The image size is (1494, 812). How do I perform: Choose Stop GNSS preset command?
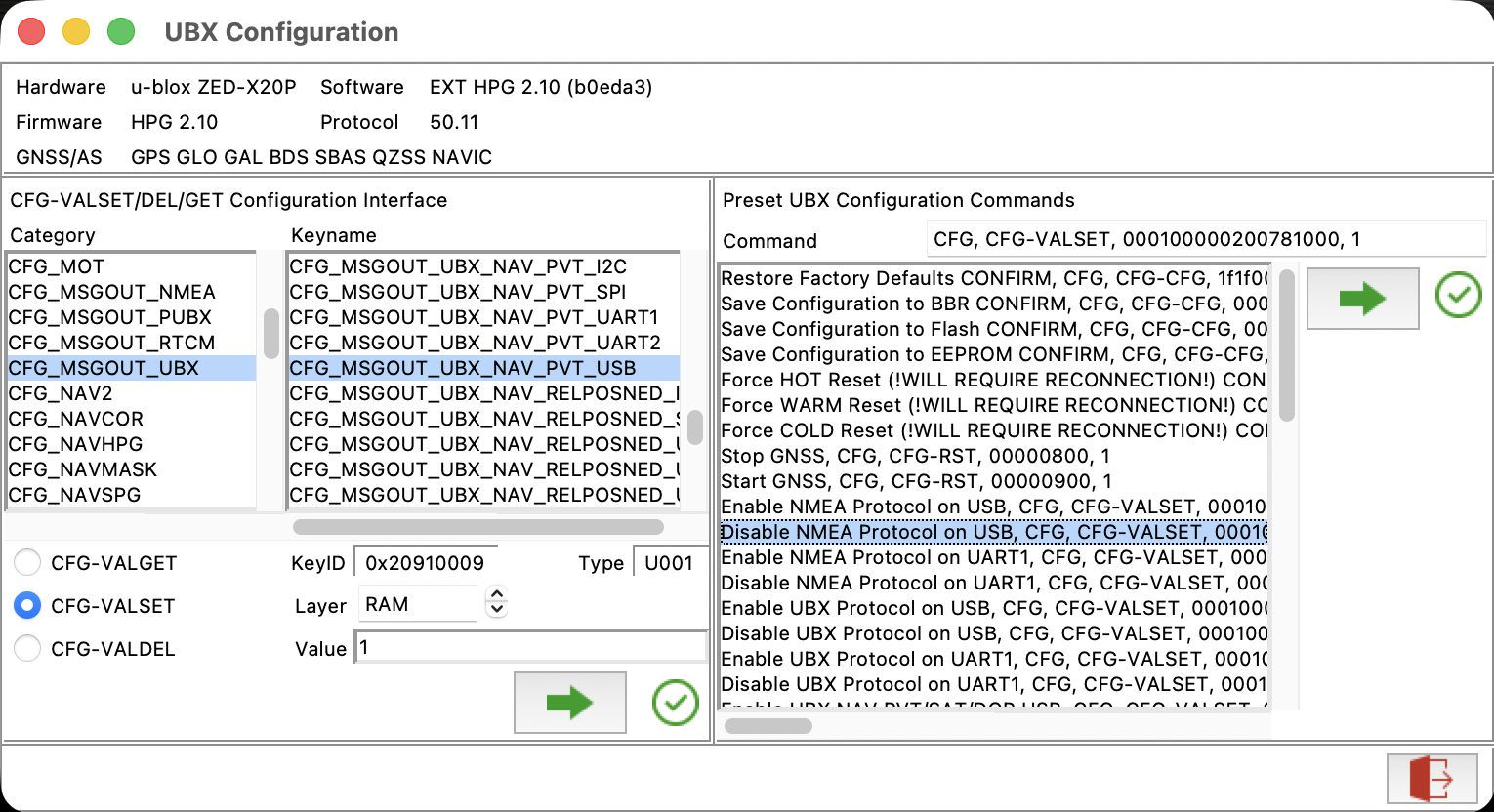click(x=994, y=456)
